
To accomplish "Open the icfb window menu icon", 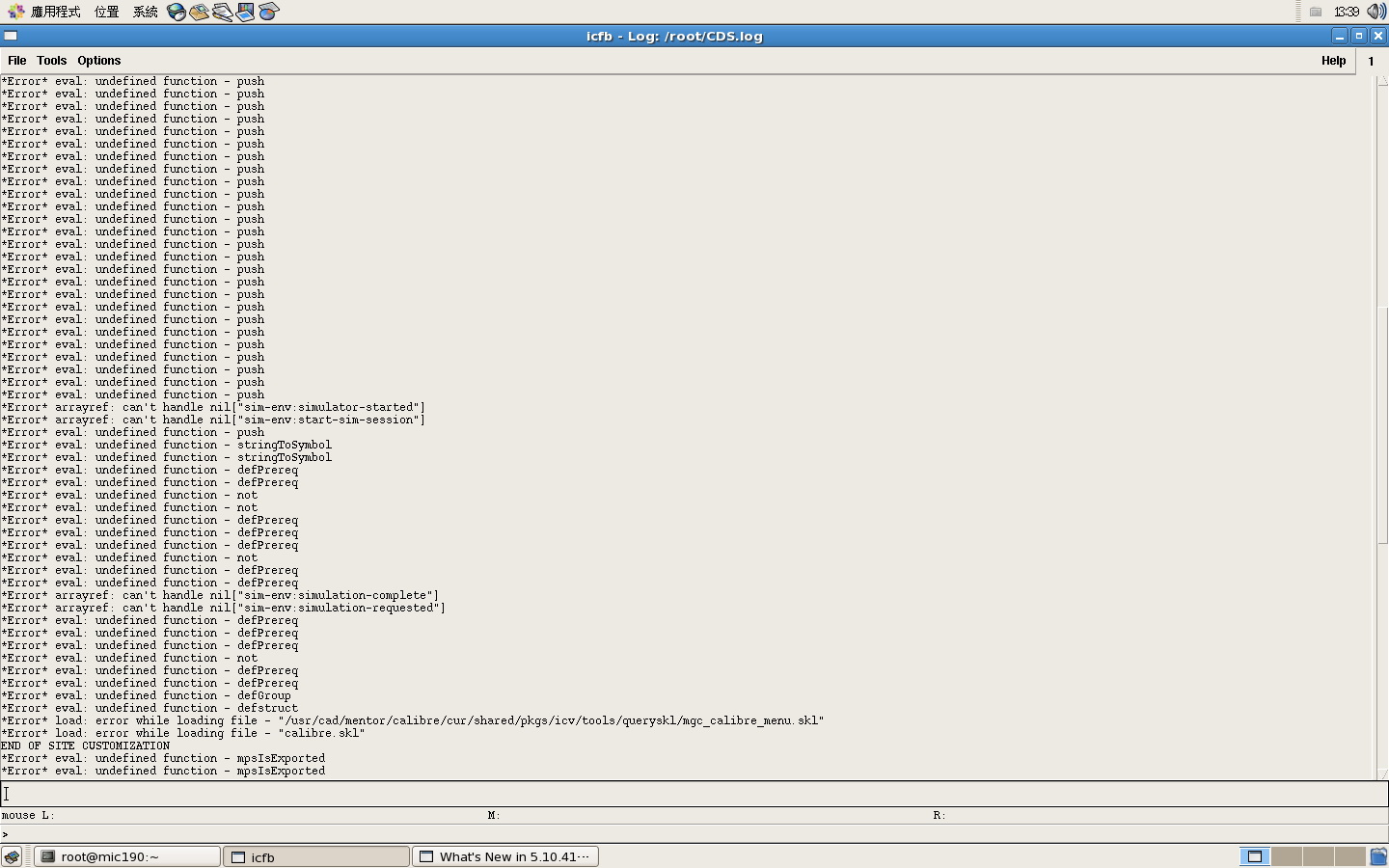I will 11,36.
